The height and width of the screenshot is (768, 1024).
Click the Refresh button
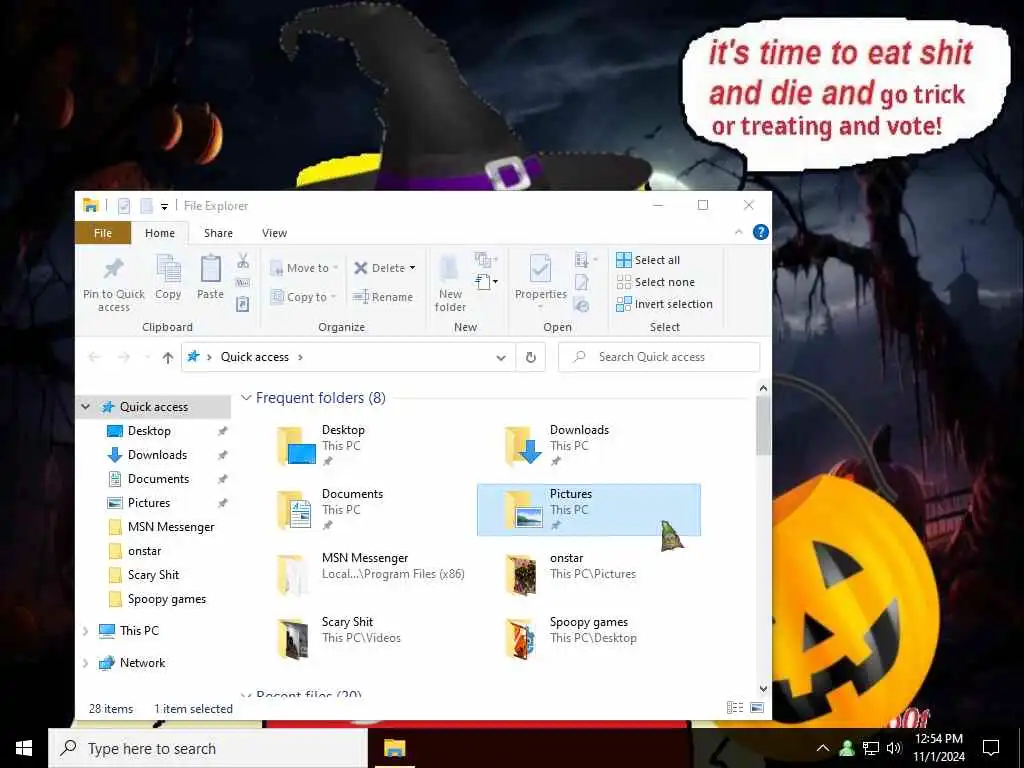coord(531,357)
